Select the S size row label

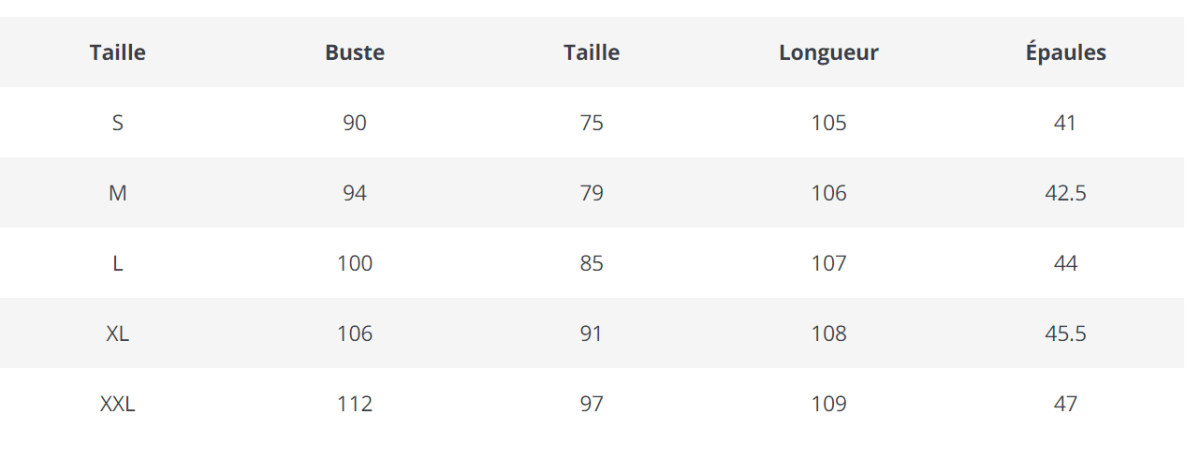117,123
